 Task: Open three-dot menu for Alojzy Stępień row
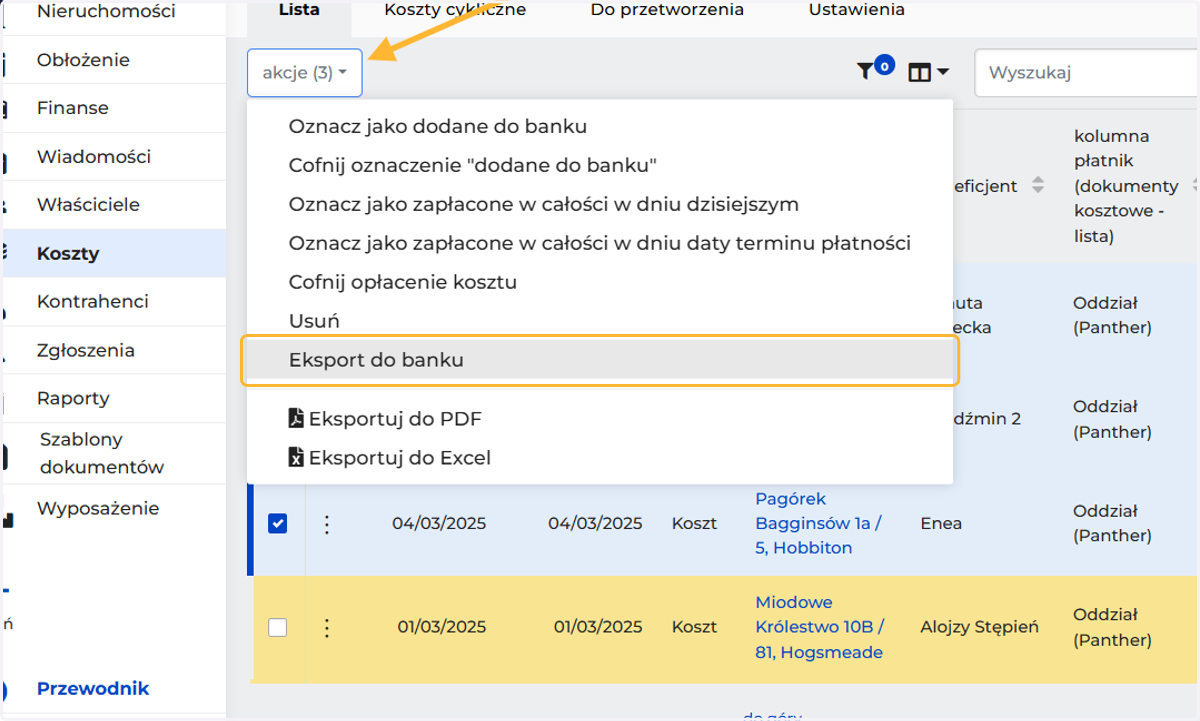tap(326, 627)
